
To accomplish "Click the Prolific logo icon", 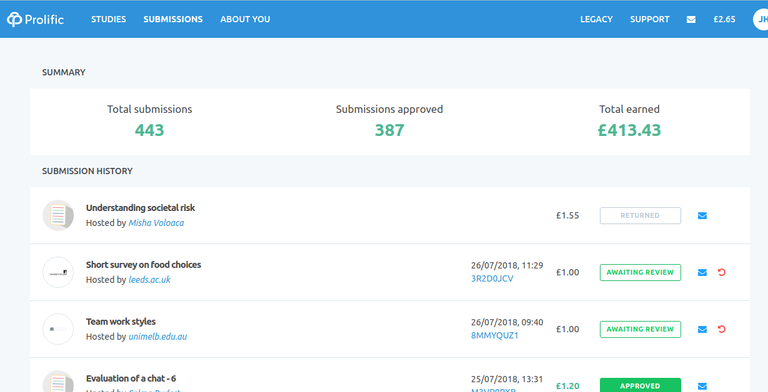I will pos(15,20).
